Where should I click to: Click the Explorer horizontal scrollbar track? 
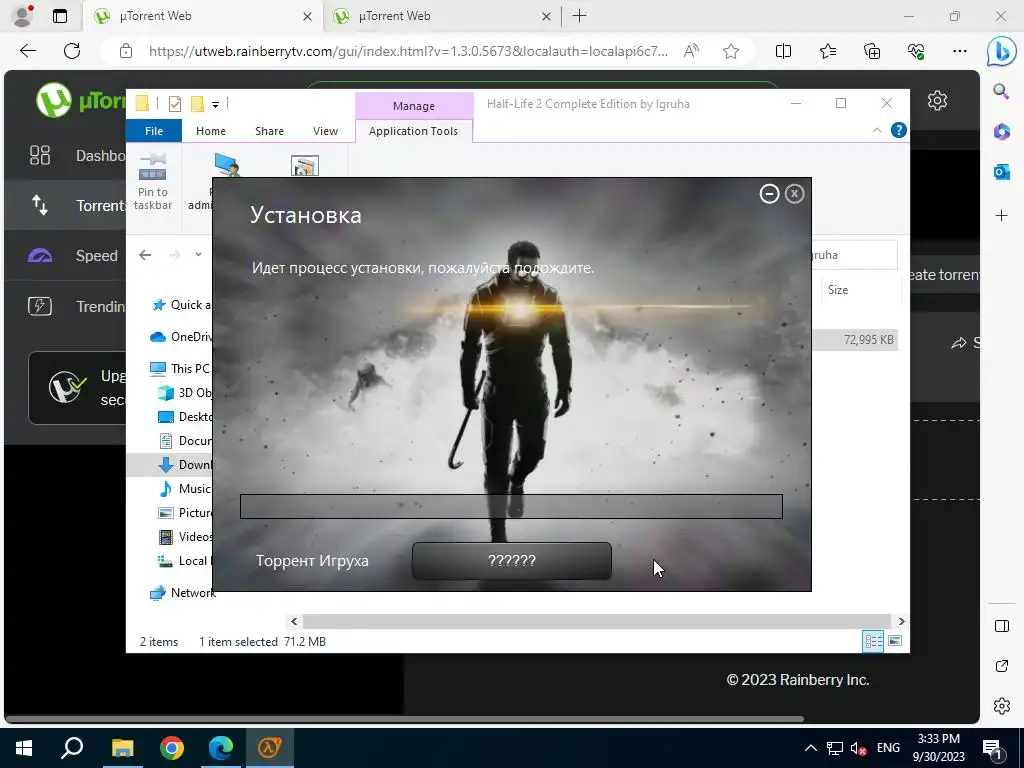pyautogui.click(x=596, y=621)
